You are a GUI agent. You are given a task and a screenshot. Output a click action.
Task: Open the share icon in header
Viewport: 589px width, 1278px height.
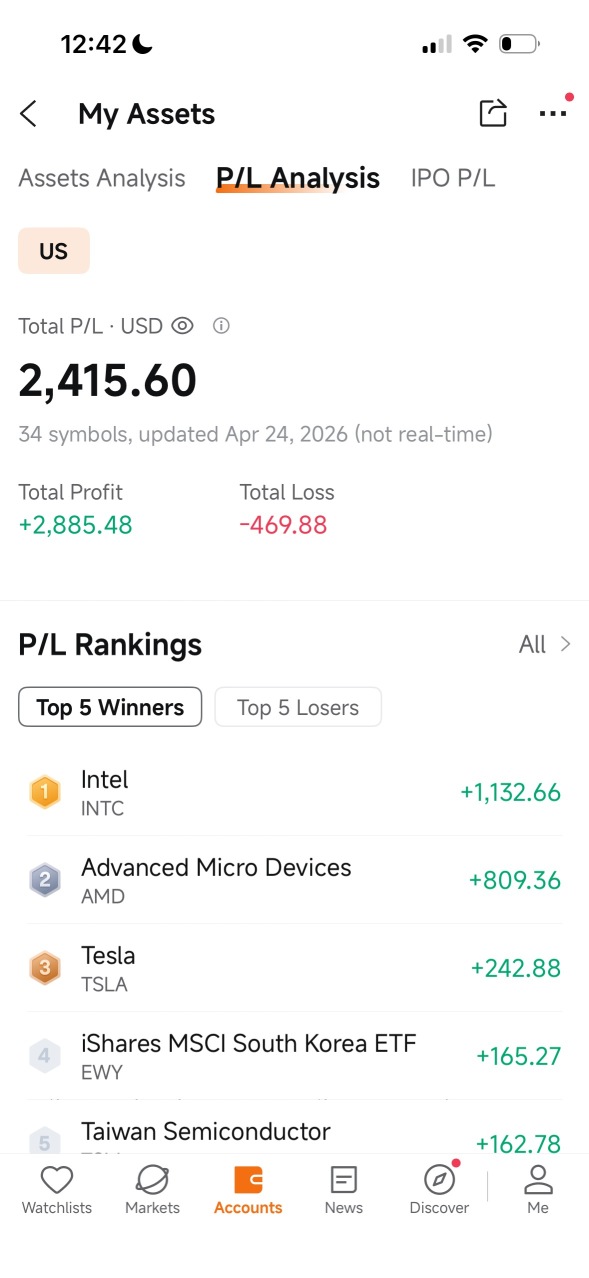coord(493,113)
